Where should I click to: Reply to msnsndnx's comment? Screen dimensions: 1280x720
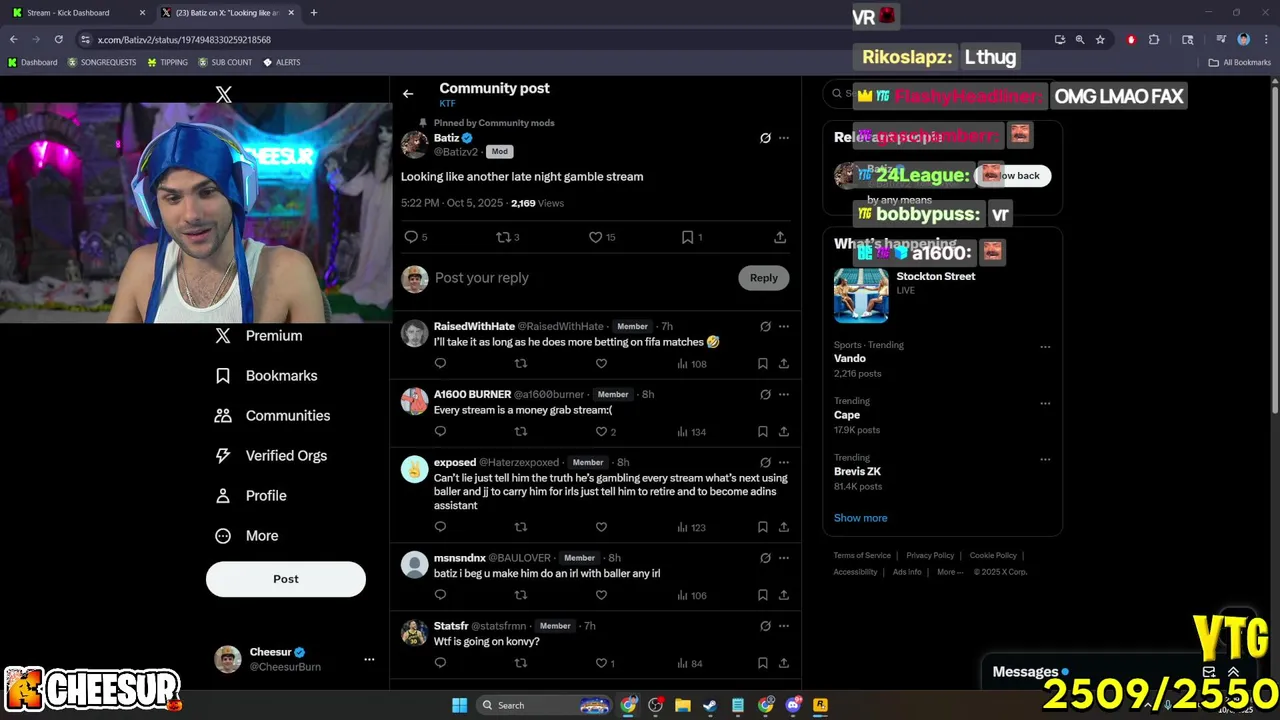click(440, 595)
